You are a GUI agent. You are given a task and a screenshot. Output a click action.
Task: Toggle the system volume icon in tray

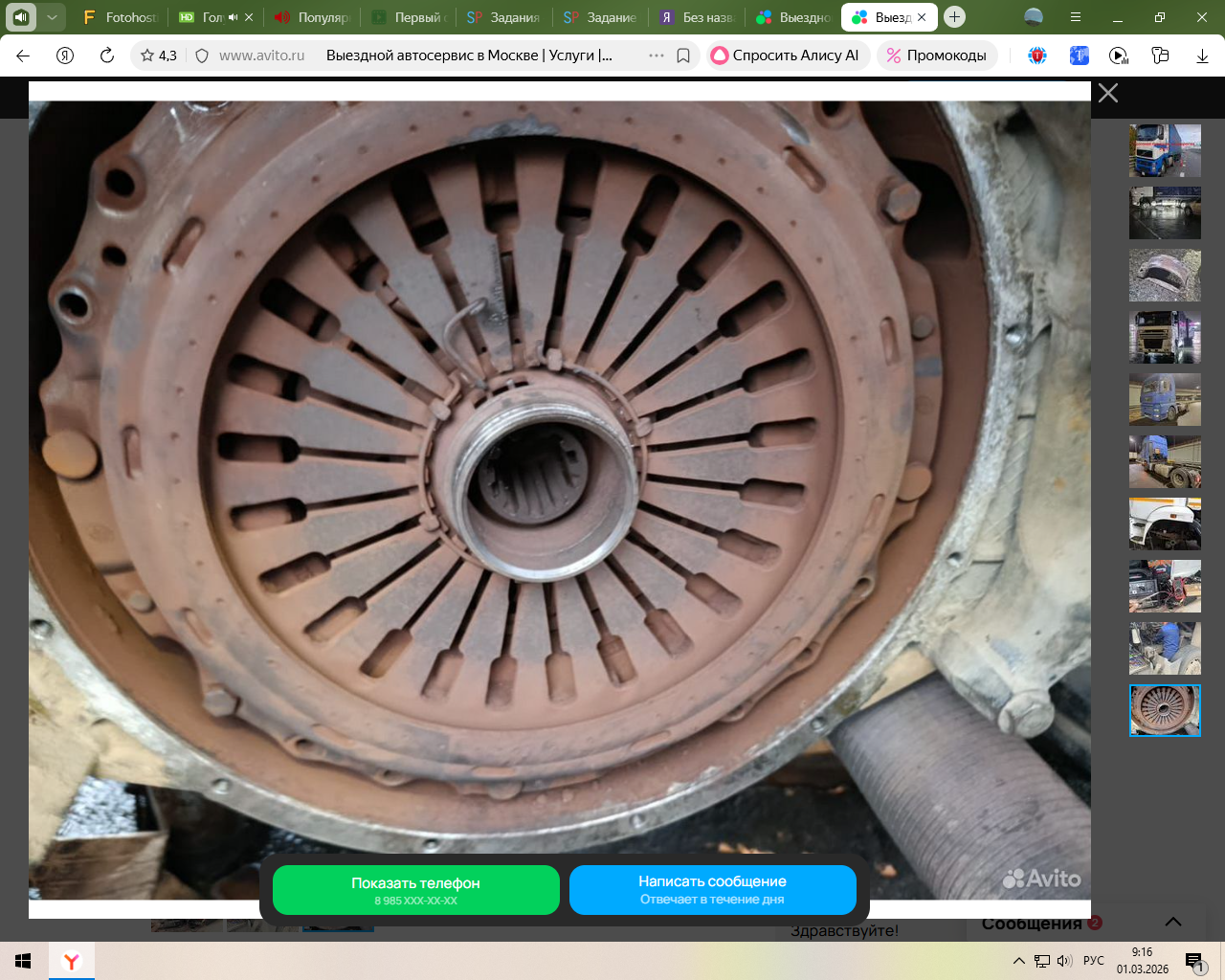click(1064, 961)
